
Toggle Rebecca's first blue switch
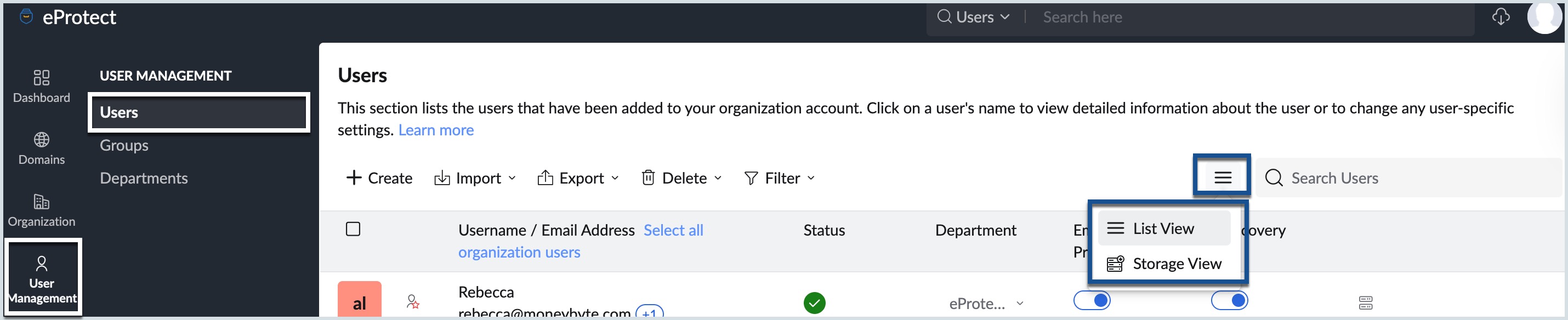click(1092, 300)
